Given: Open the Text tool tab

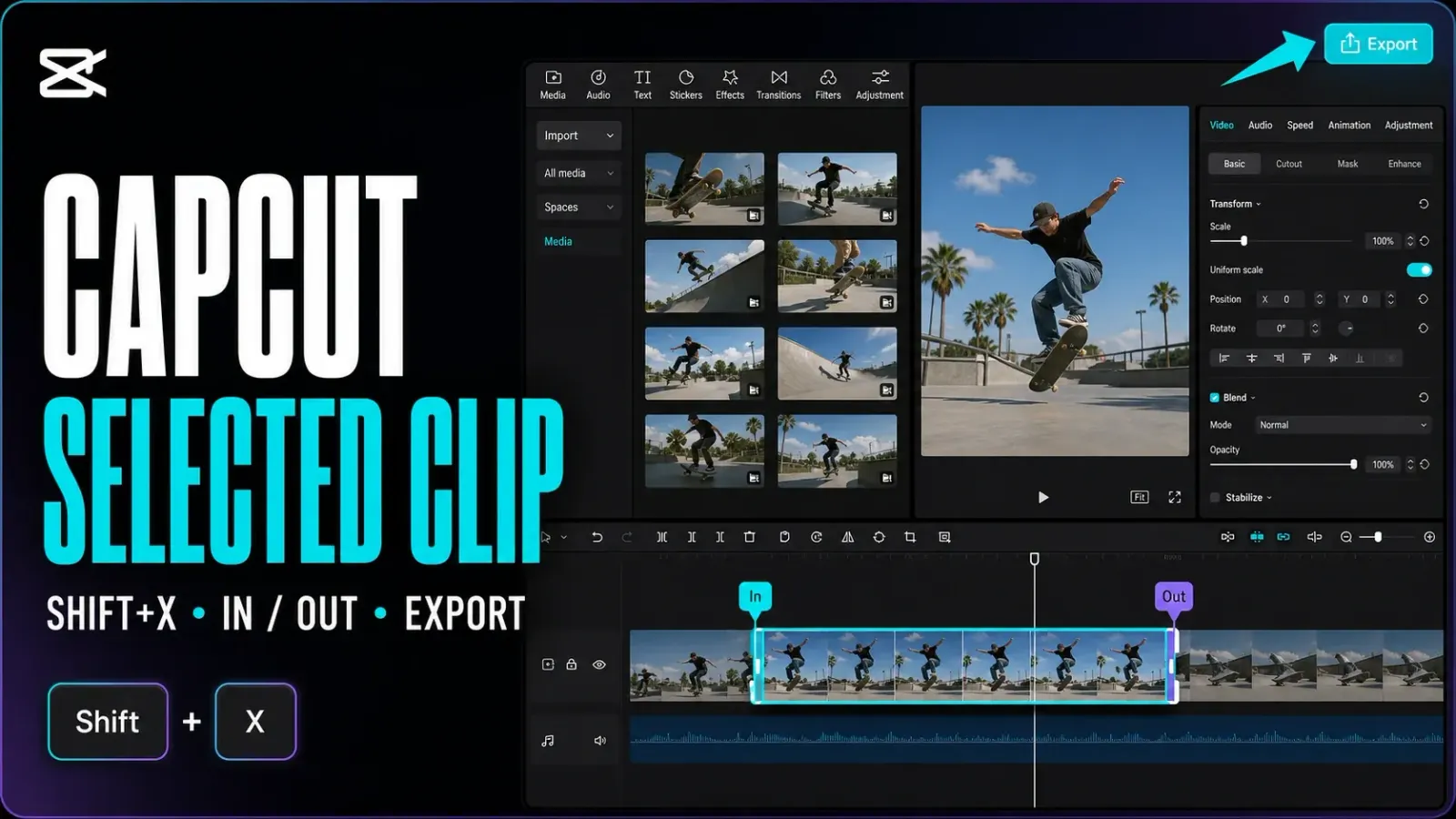Looking at the screenshot, I should coord(642,85).
